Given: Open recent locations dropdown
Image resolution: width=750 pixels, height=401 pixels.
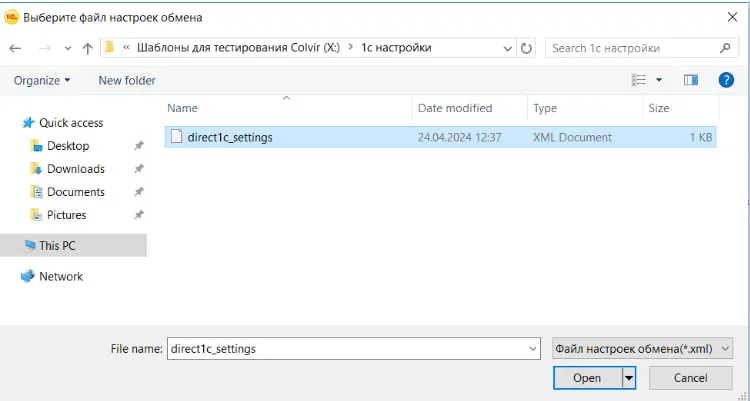Looking at the screenshot, I should pos(68,48).
